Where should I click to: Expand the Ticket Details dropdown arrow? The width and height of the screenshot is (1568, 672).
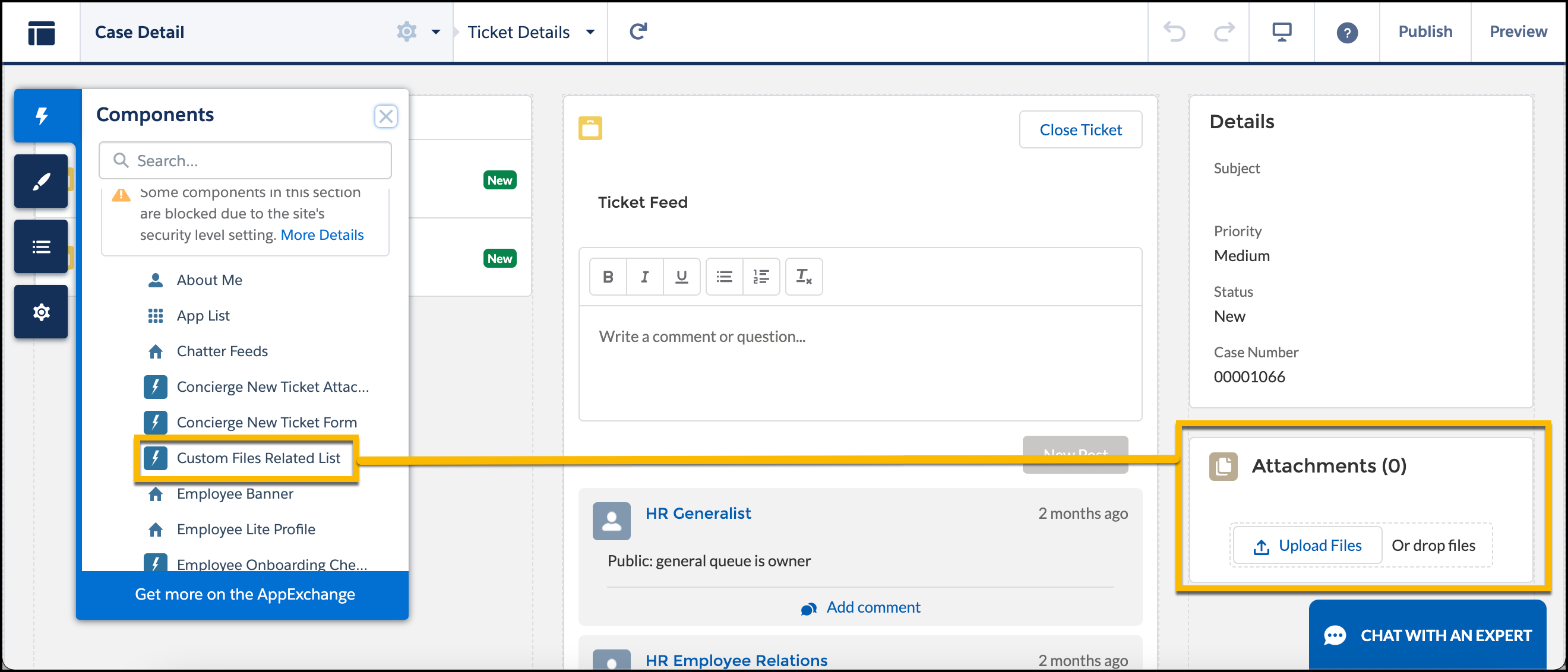pos(590,32)
